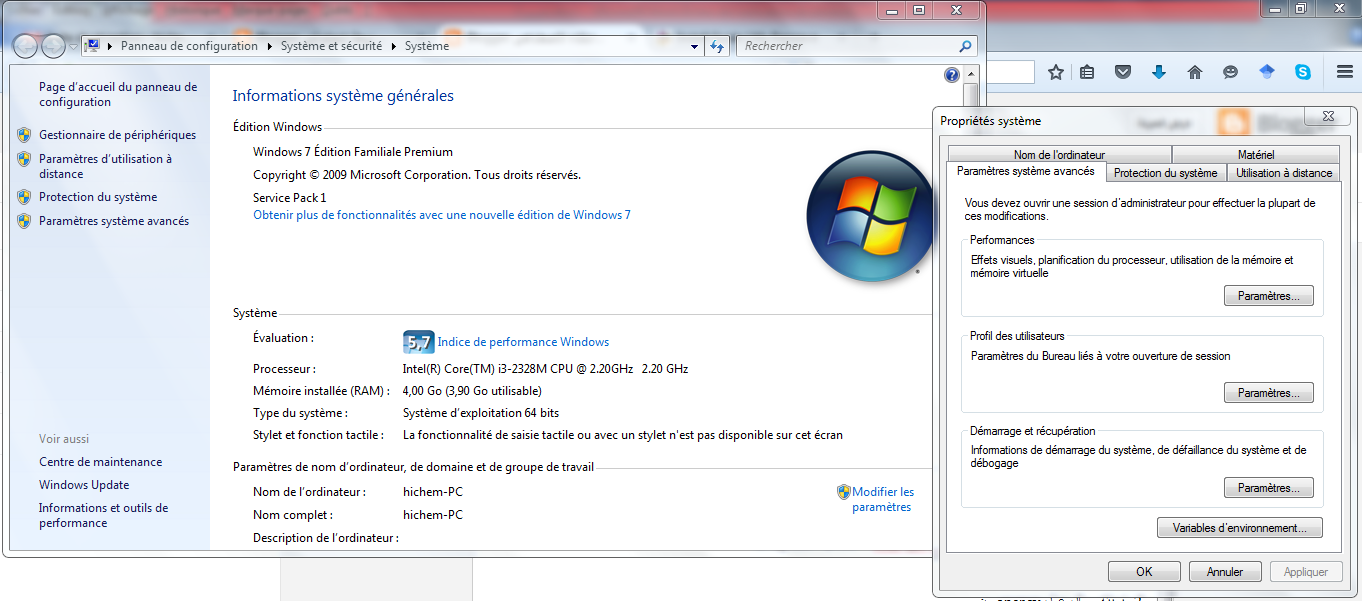Image resolution: width=1362 pixels, height=601 pixels.
Task: Expand the arrow before Panneau de configuration
Action: [x=110, y=46]
